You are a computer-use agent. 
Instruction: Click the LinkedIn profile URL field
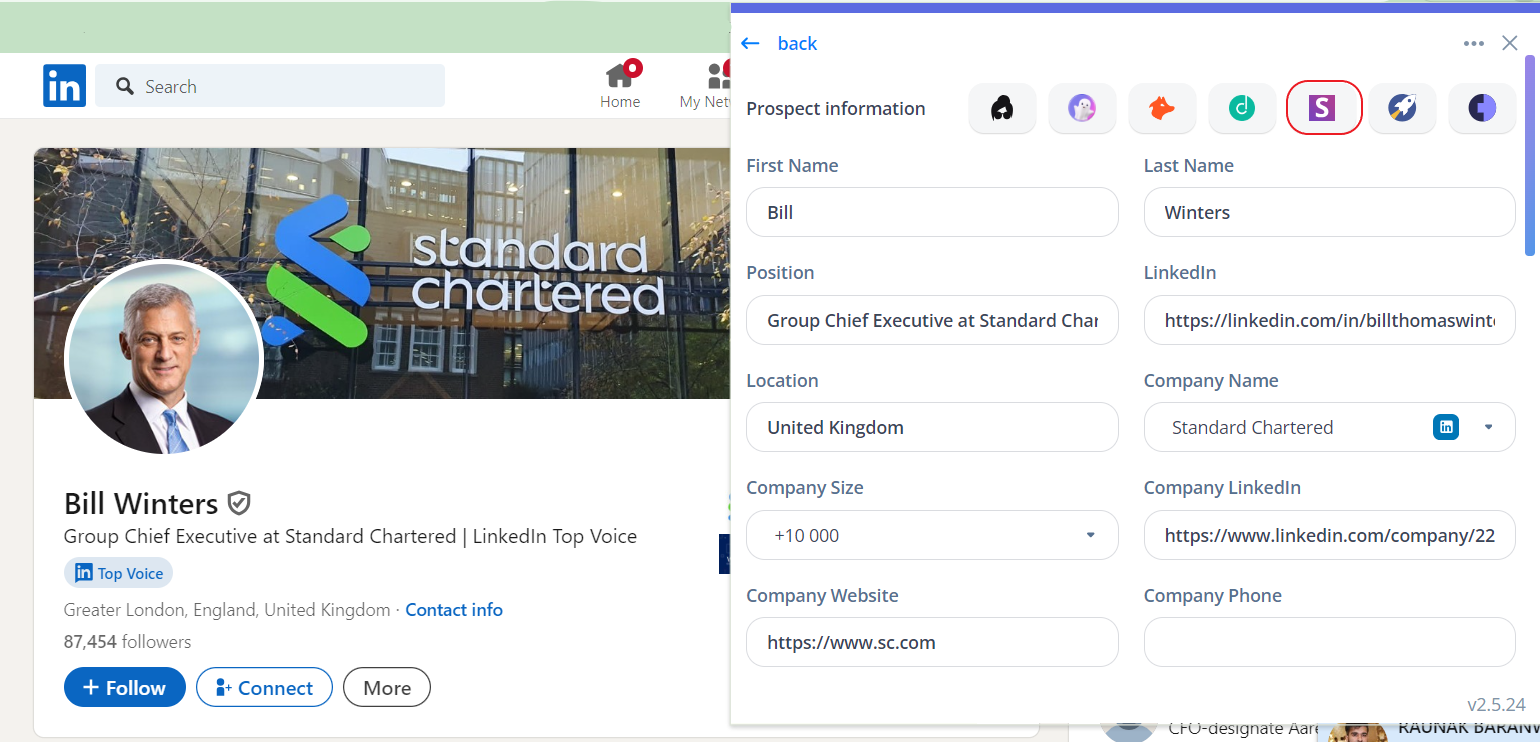click(x=1330, y=320)
